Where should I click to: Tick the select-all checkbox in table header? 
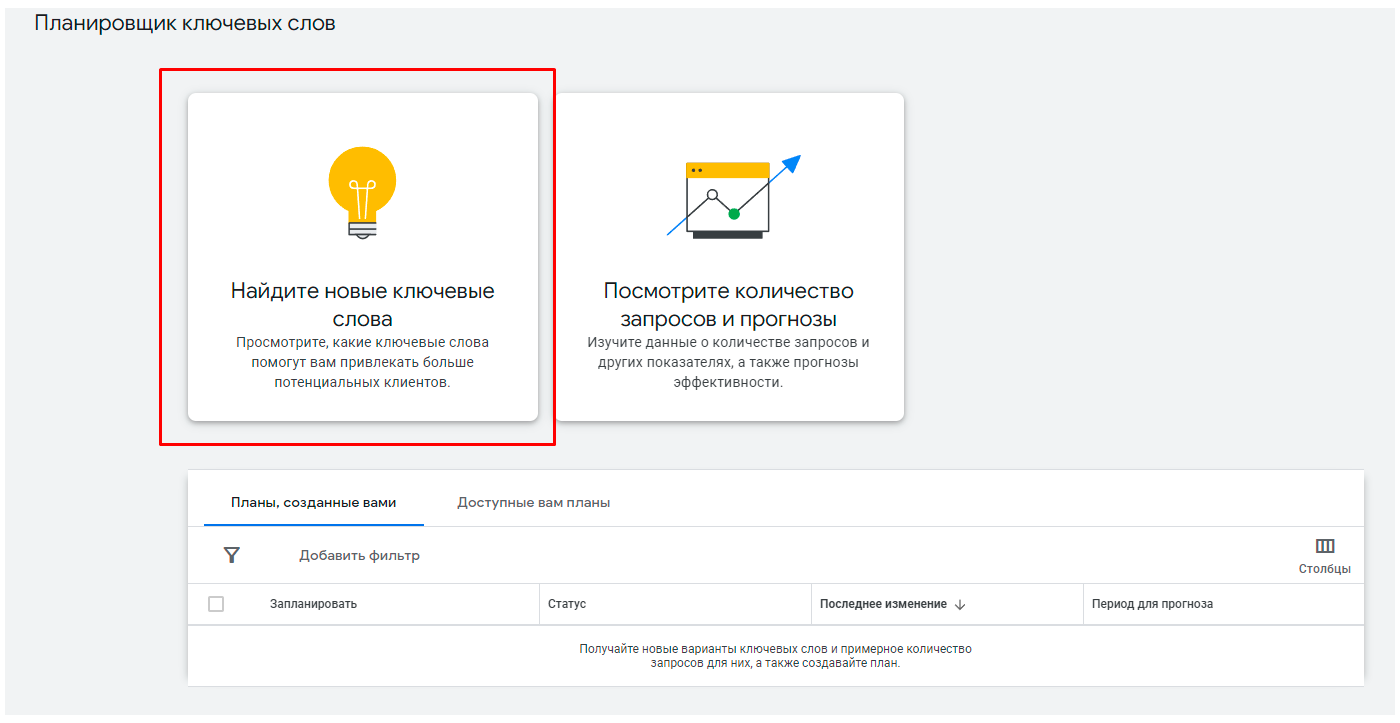216,604
